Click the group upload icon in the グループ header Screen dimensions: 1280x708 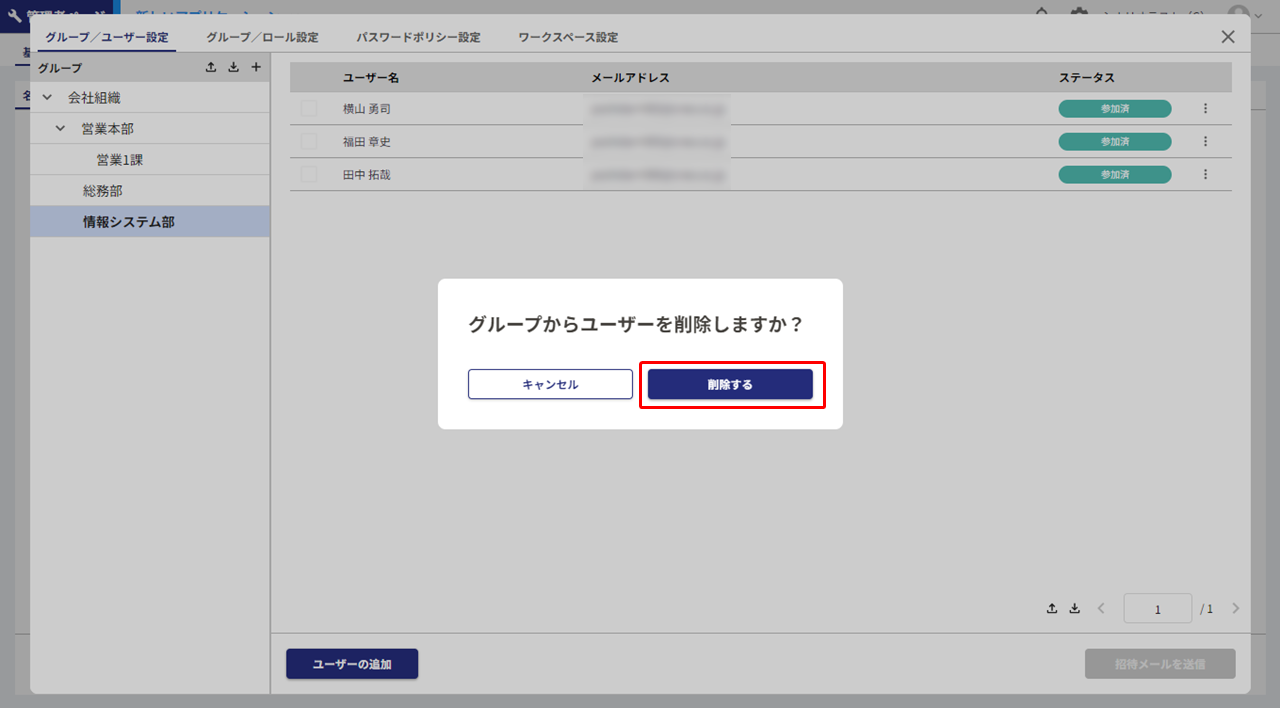211,67
